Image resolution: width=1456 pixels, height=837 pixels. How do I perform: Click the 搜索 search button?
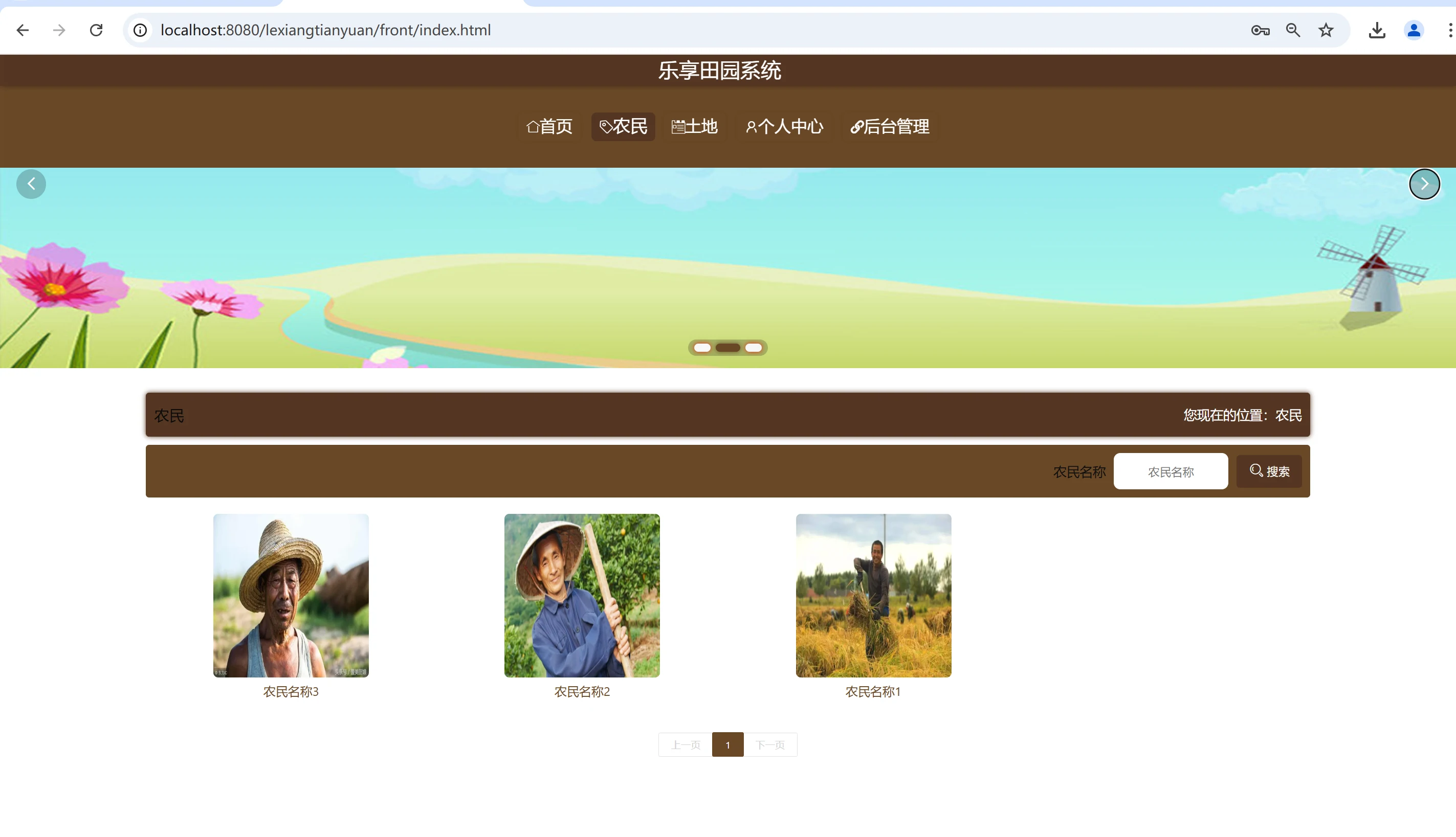tap(1269, 471)
